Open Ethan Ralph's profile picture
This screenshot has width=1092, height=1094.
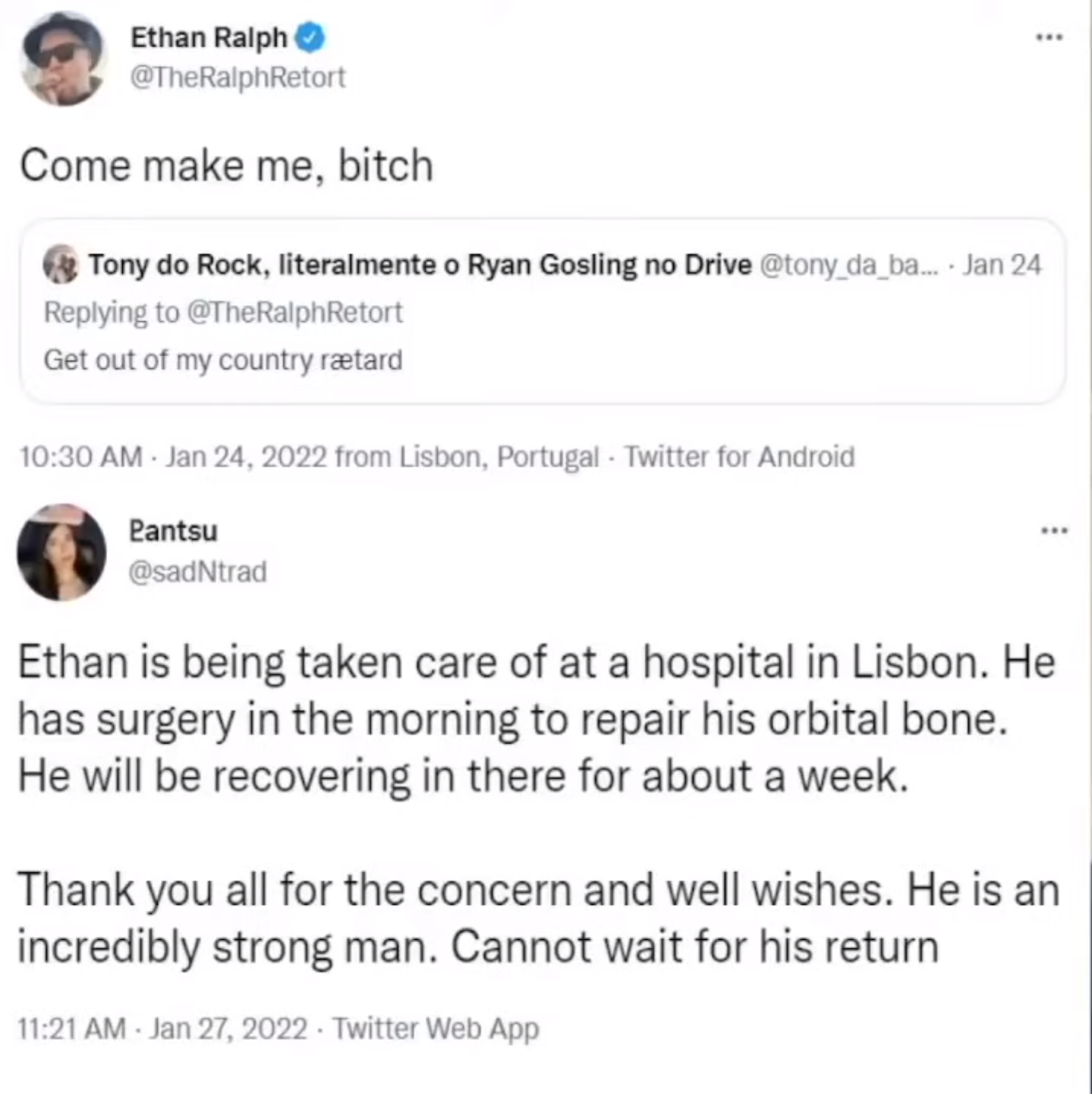pyautogui.click(x=64, y=59)
